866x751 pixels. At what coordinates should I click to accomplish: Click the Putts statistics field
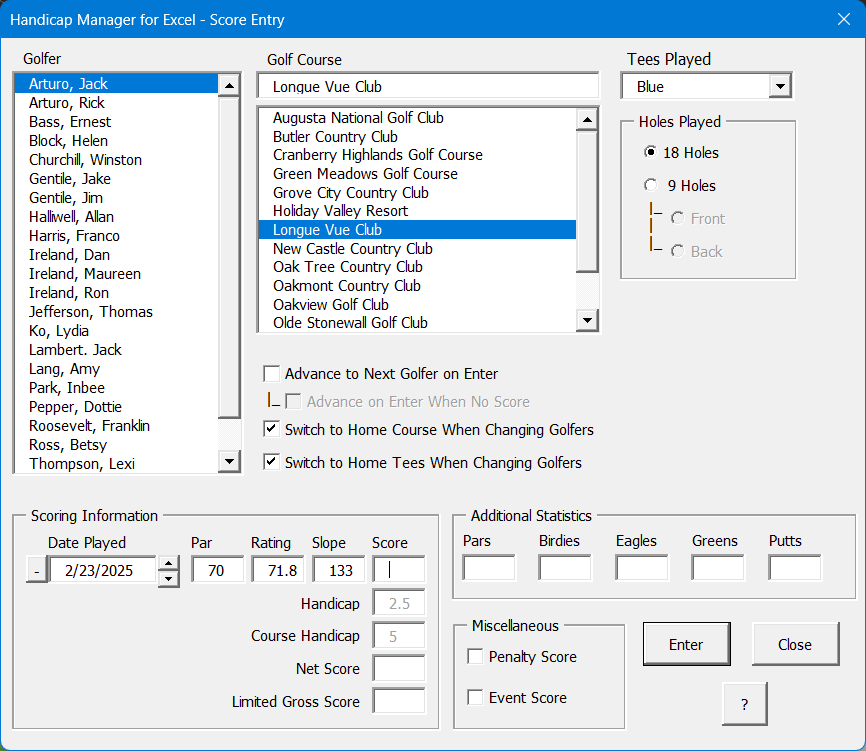[794, 568]
